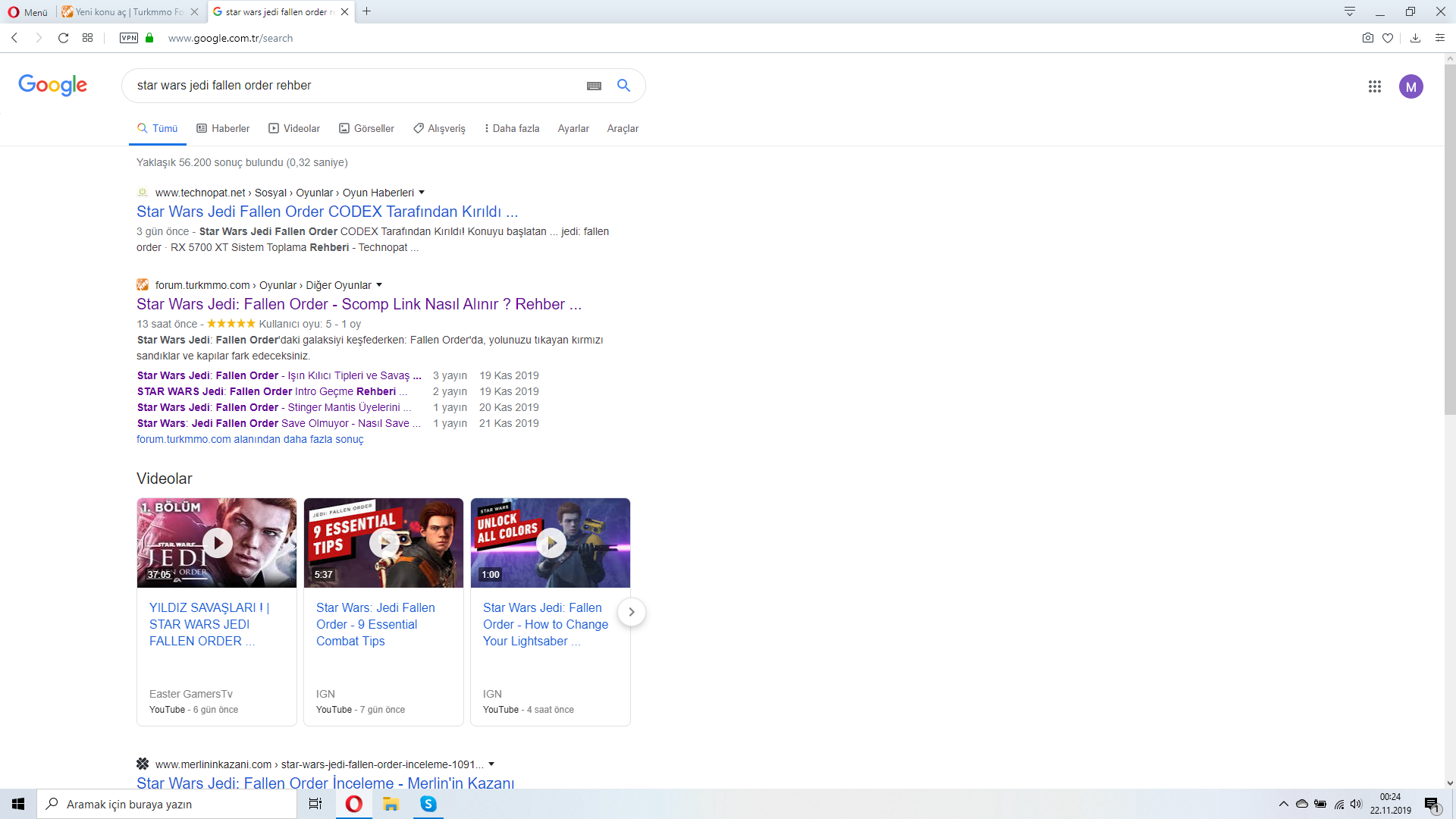Open the tab list menu icon in the title bar
The image size is (1456, 819).
tap(1350, 11)
